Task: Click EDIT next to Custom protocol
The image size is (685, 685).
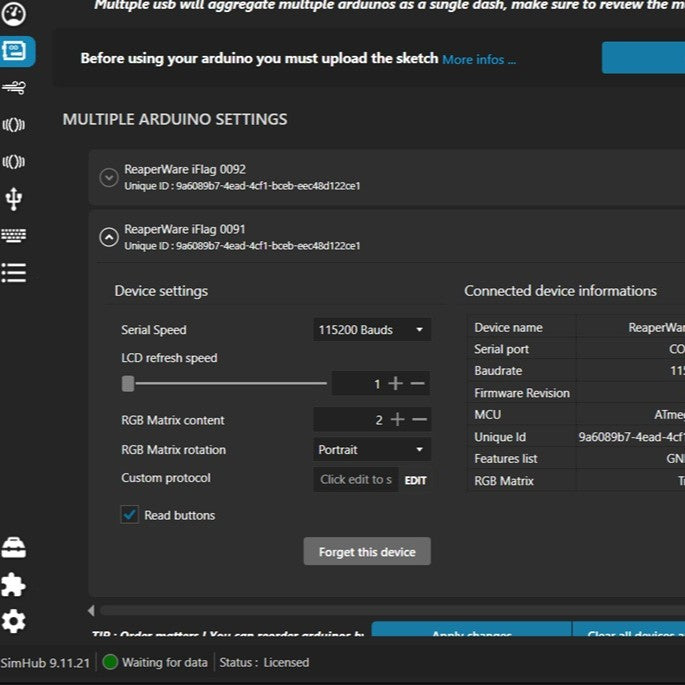Action: [x=415, y=481]
